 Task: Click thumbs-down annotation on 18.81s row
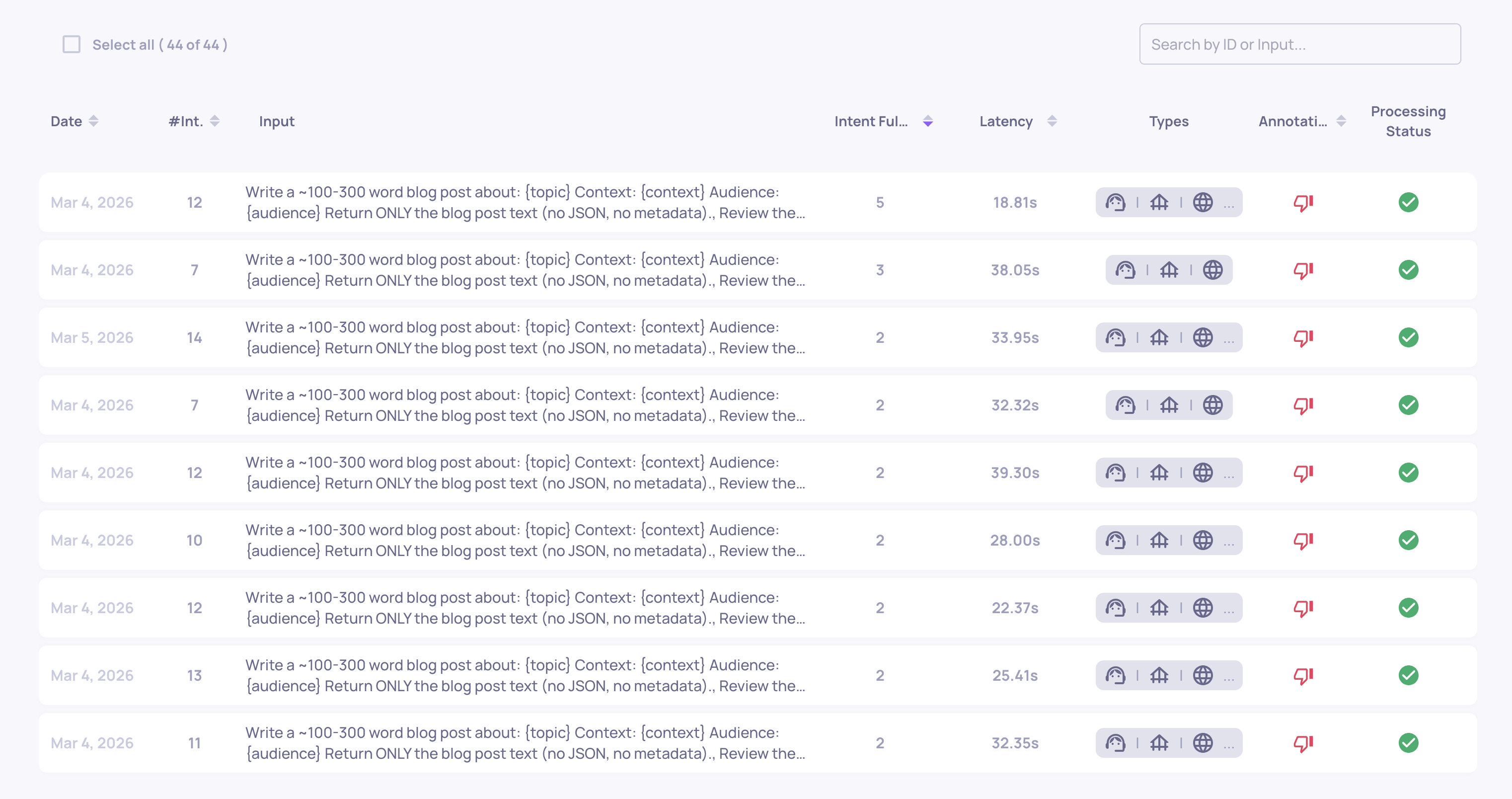click(x=1303, y=203)
